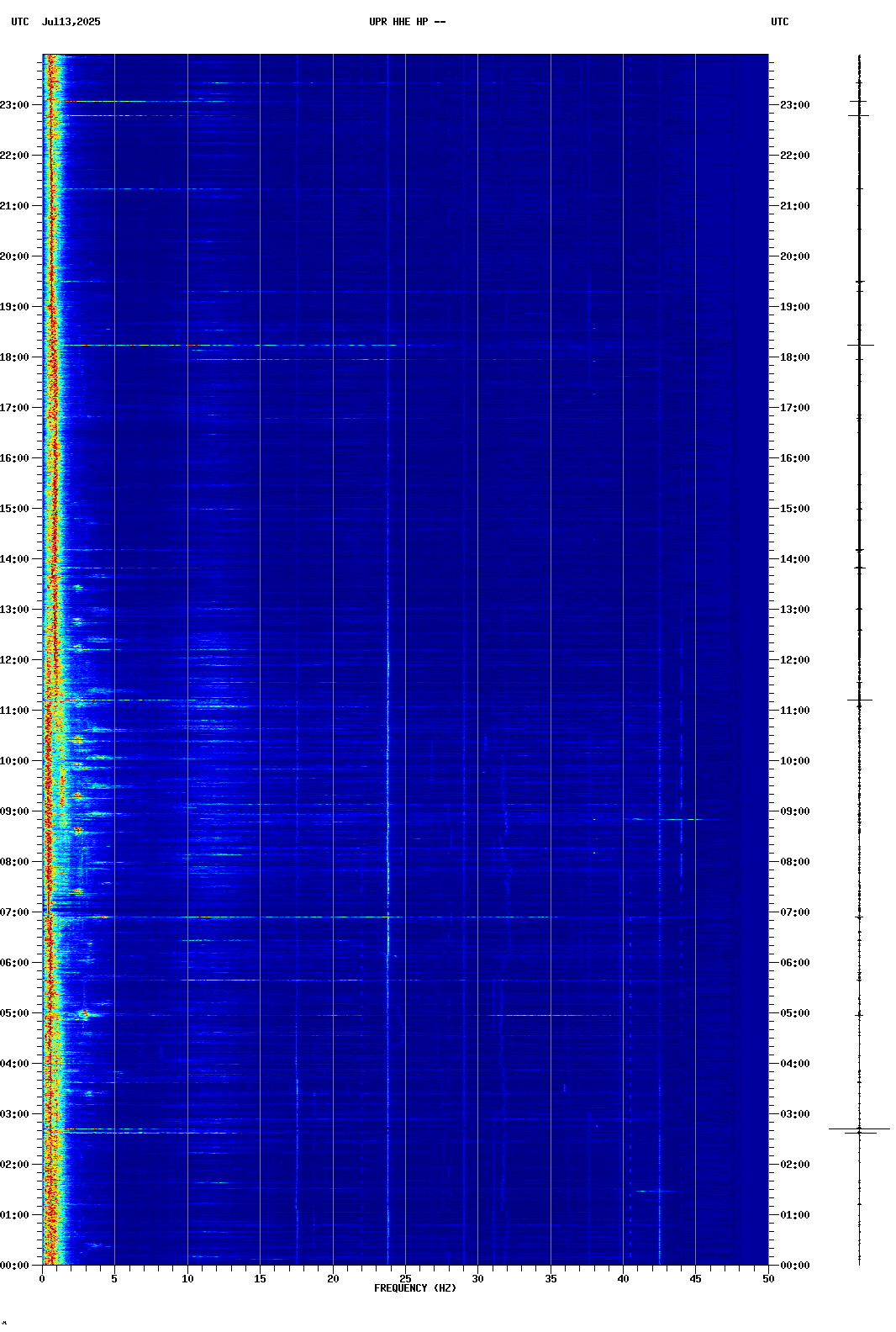
Task: Click the 03:00 label on right time axis
Action: 795,1114
